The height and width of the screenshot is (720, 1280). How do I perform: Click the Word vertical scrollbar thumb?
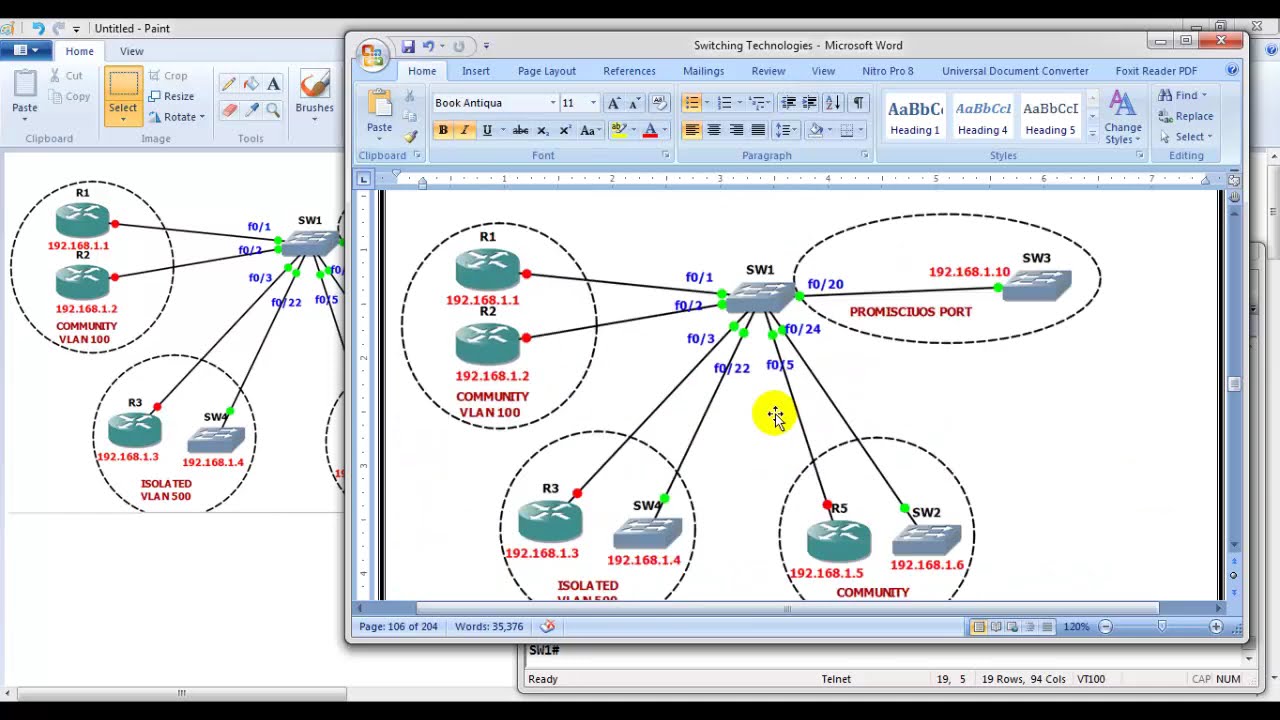(x=1234, y=384)
